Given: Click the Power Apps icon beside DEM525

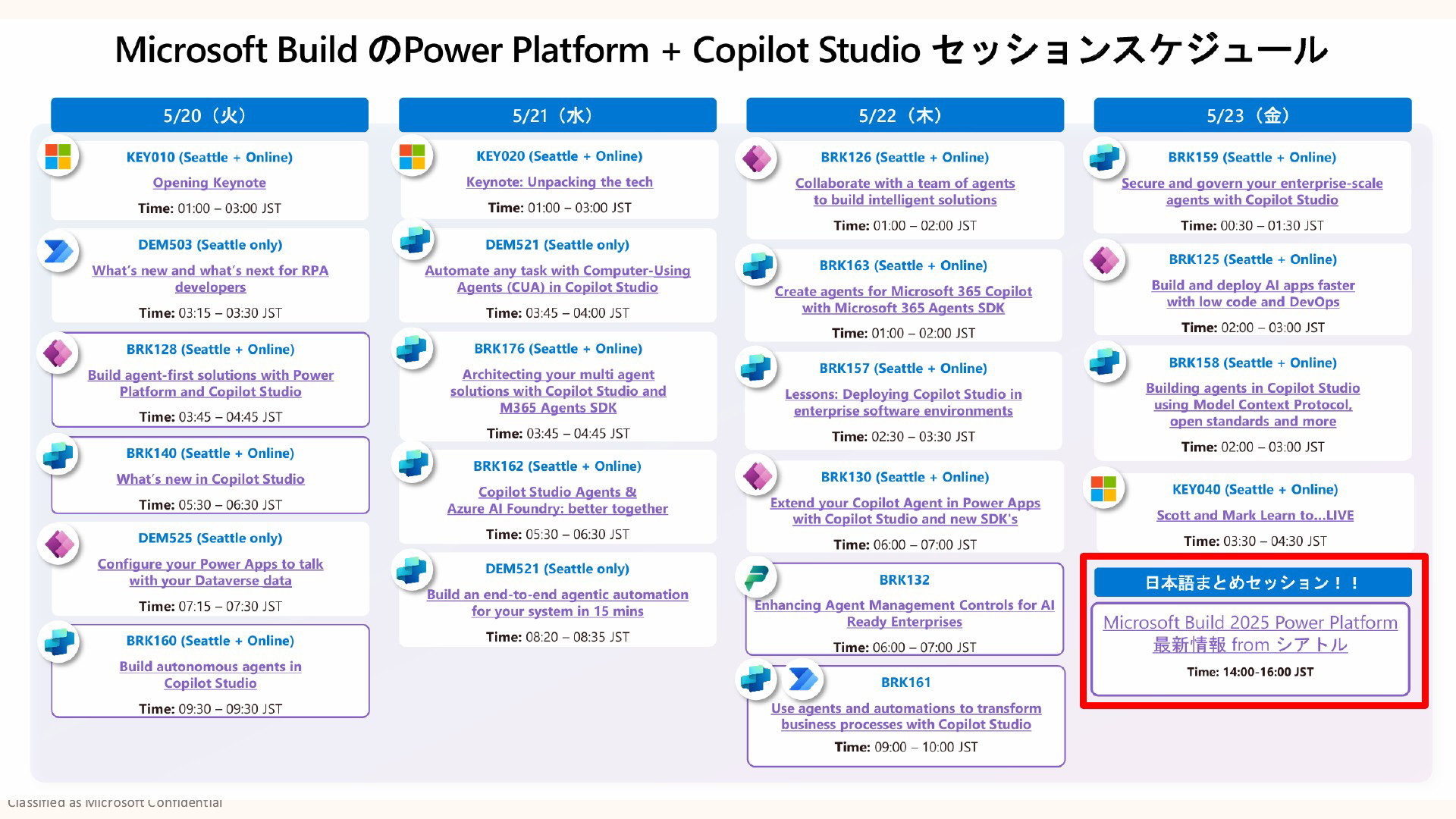Looking at the screenshot, I should pyautogui.click(x=58, y=544).
